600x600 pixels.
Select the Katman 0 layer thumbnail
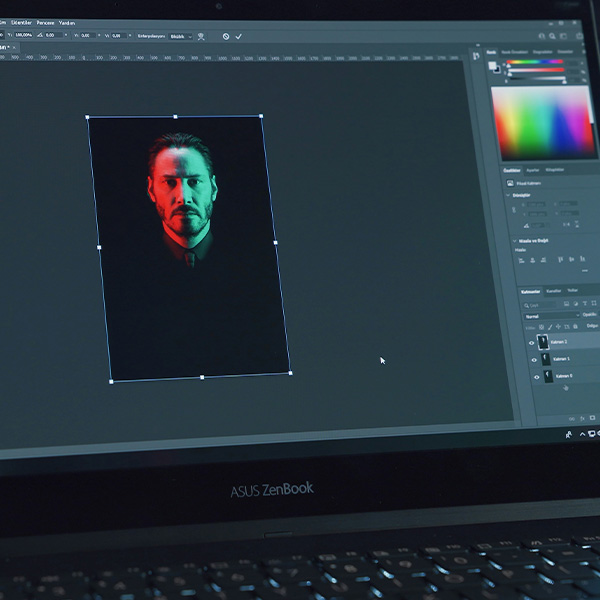pos(548,376)
